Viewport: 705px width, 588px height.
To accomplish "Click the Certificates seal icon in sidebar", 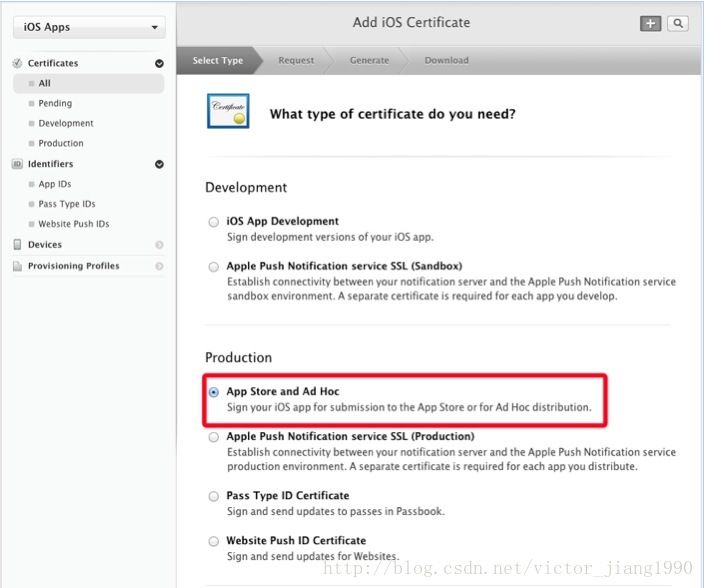I will click(17, 63).
